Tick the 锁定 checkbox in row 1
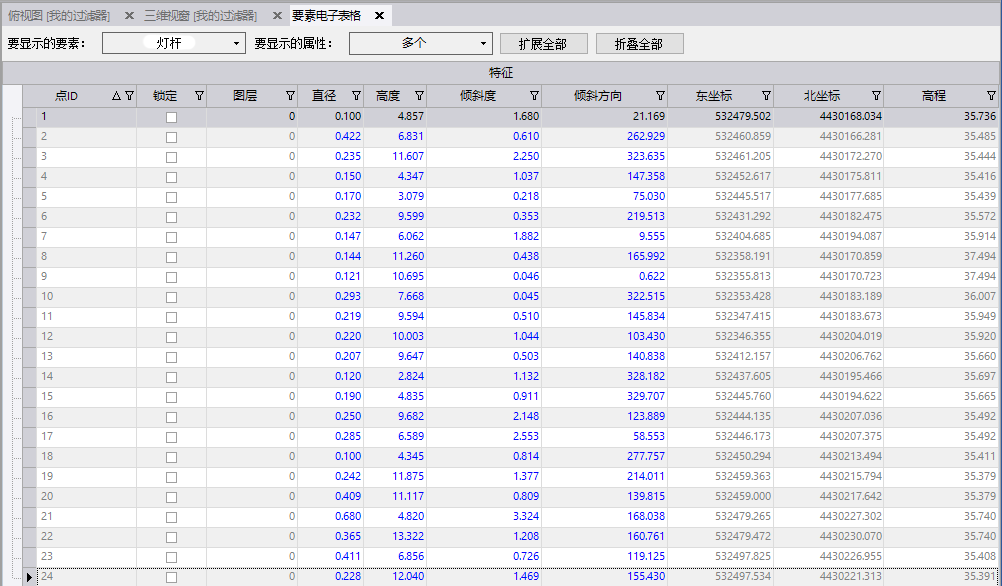 171,117
